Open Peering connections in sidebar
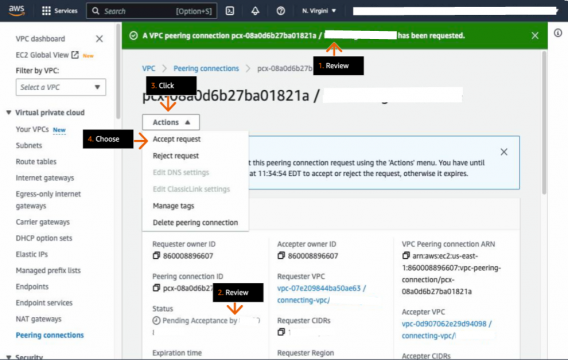Viewport: 568px width, 360px height. tap(50, 335)
